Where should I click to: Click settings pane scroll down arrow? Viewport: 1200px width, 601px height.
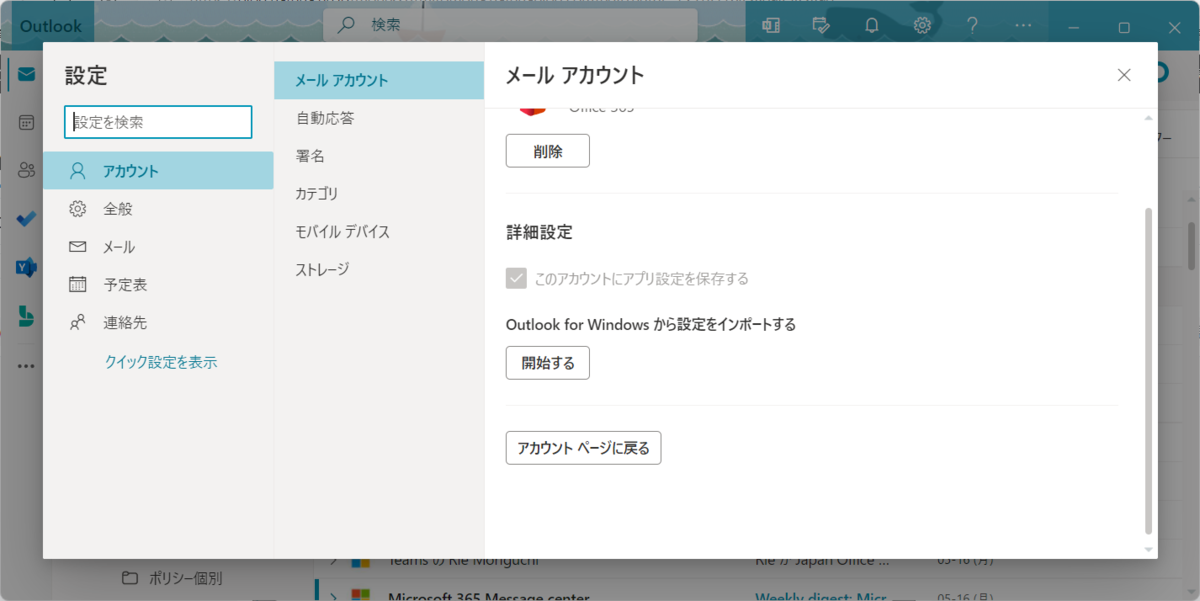1148,549
